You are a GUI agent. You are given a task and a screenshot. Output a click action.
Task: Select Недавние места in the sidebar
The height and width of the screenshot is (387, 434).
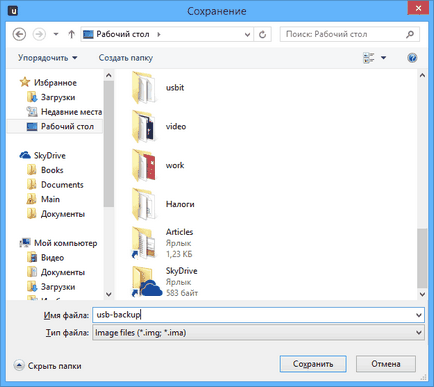pyautogui.click(x=71, y=112)
